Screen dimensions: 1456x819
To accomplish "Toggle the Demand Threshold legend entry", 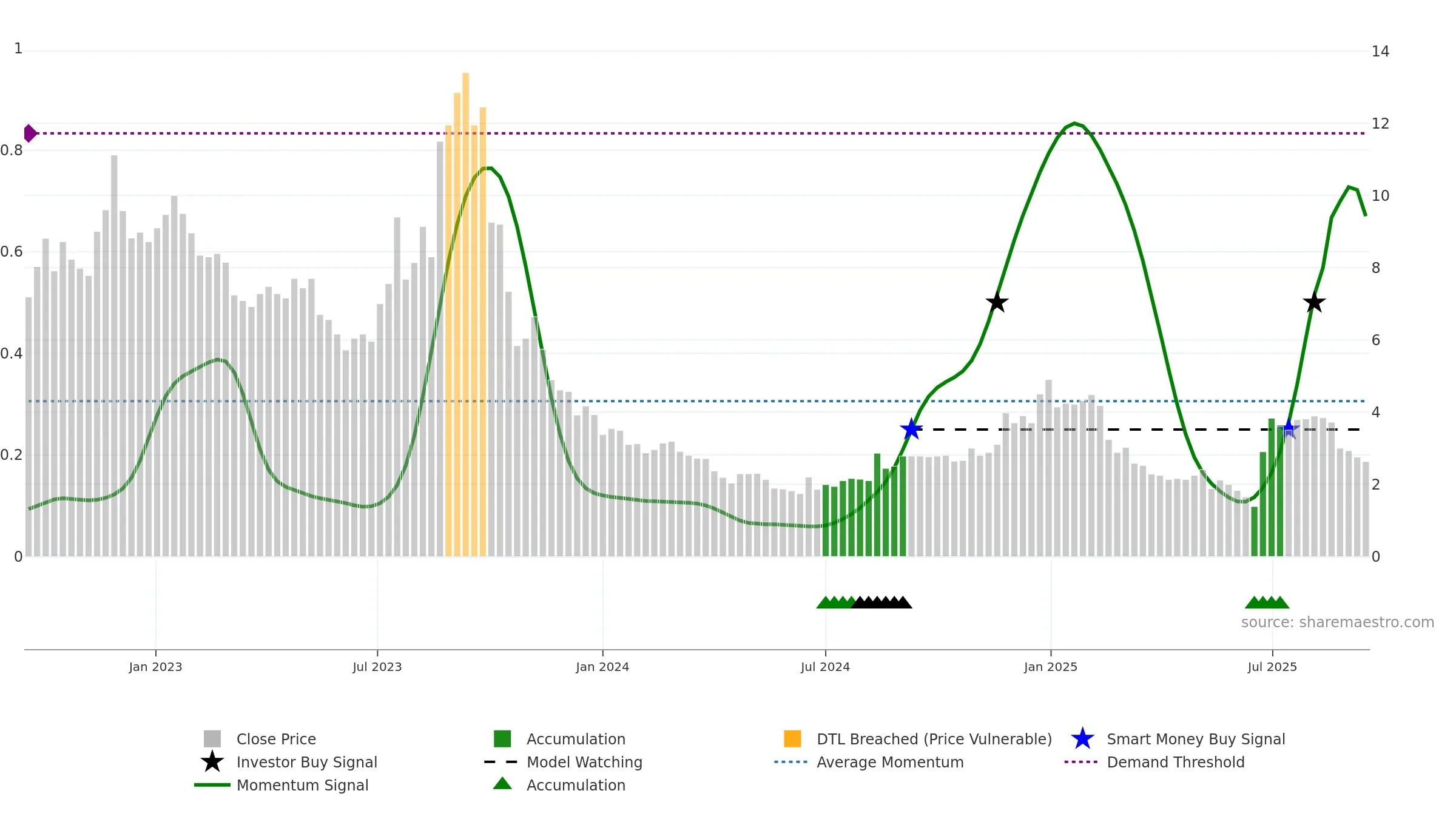I will (1154, 762).
